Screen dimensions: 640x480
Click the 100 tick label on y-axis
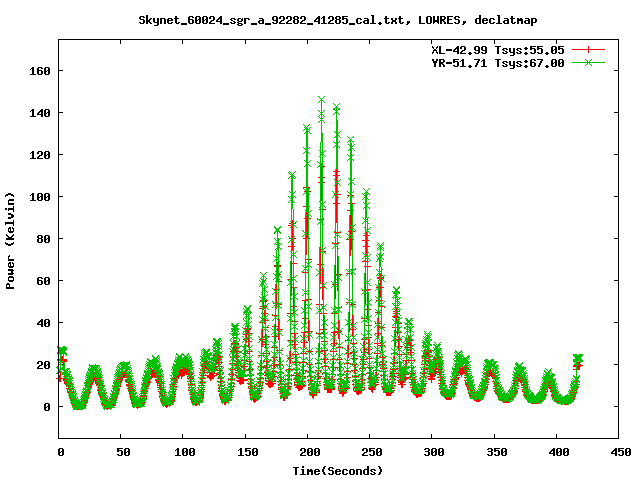40,197
